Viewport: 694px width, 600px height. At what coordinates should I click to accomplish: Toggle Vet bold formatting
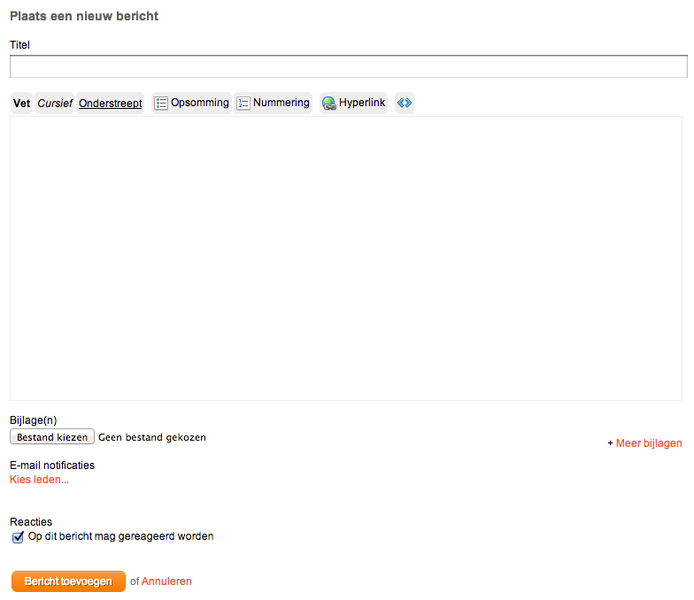click(22, 103)
